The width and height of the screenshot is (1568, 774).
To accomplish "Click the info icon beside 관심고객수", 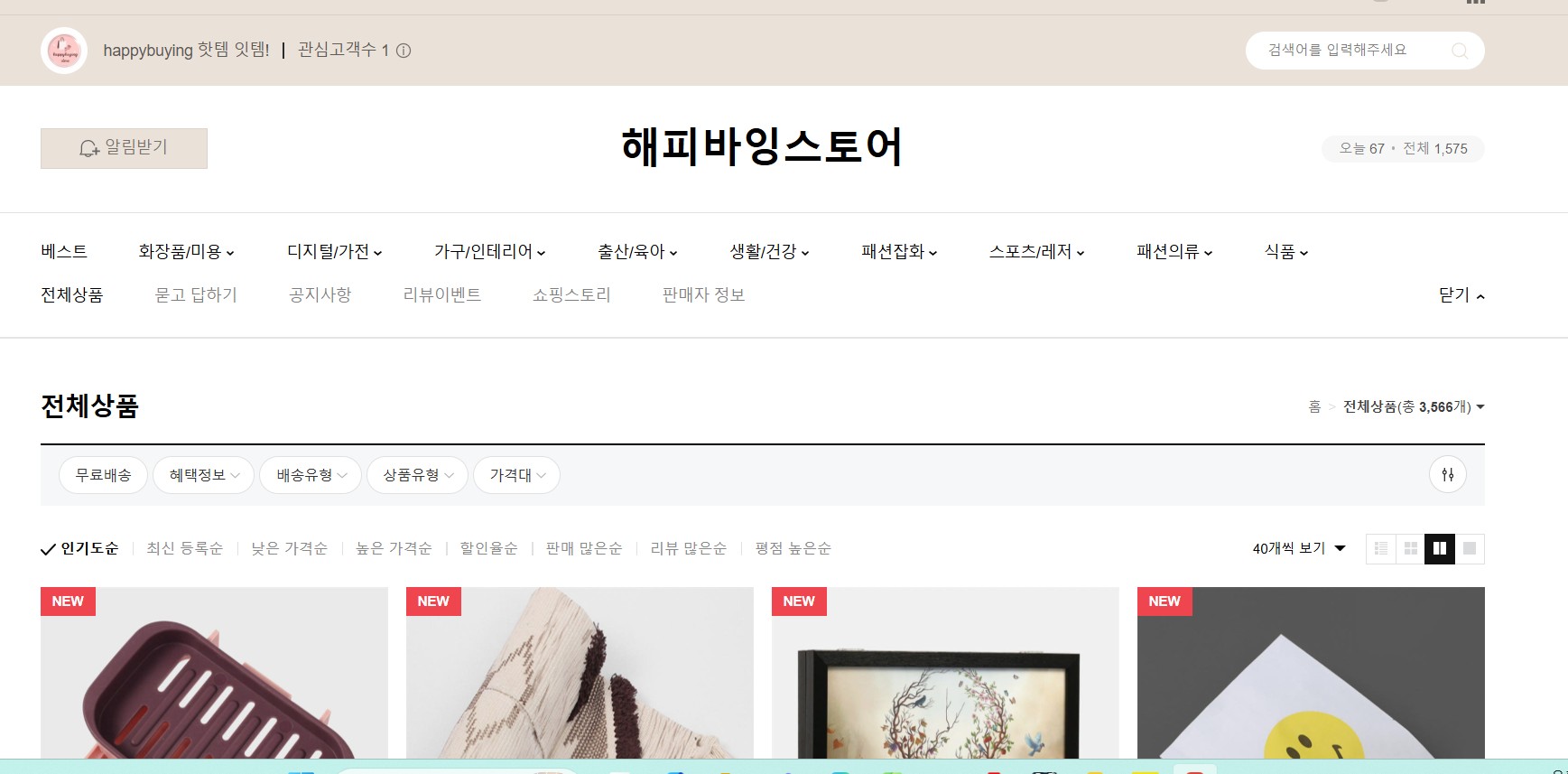I will pyautogui.click(x=404, y=51).
